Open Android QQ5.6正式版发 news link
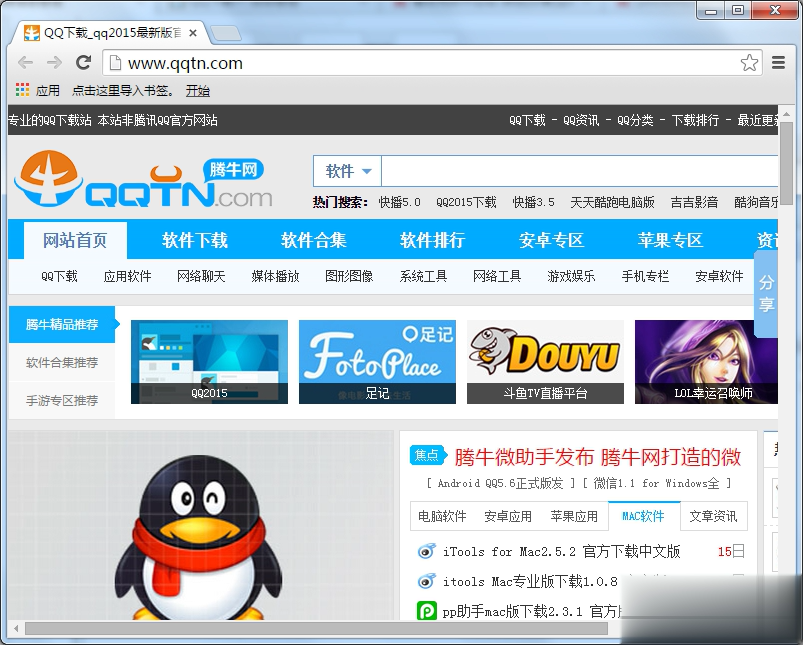 (x=500, y=483)
